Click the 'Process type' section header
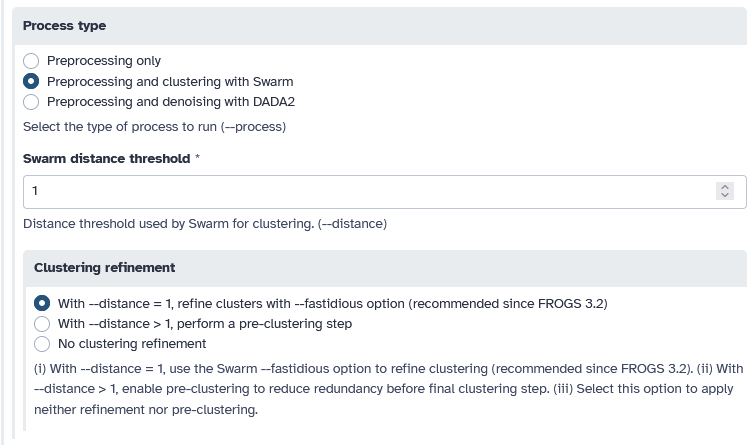Screen dimensions: 751x445 (x=65, y=25)
